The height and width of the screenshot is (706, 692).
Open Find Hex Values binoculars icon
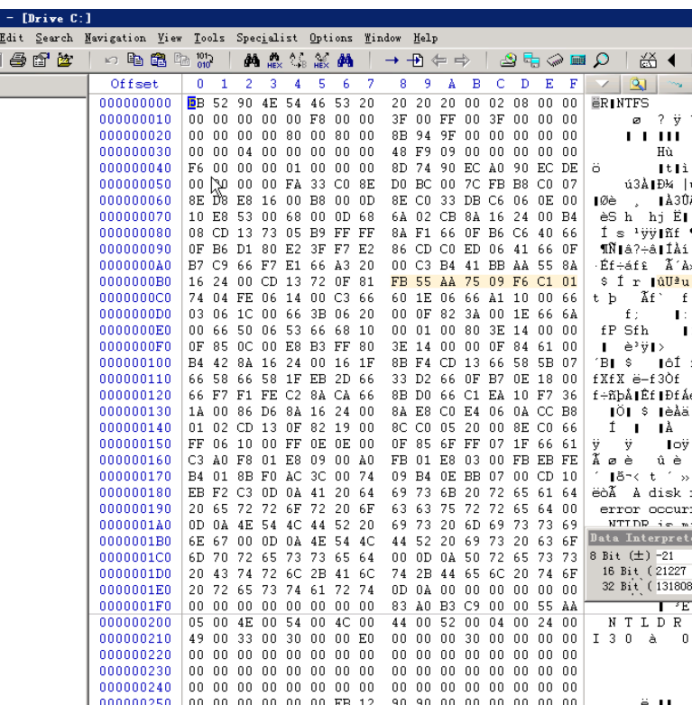click(274, 60)
